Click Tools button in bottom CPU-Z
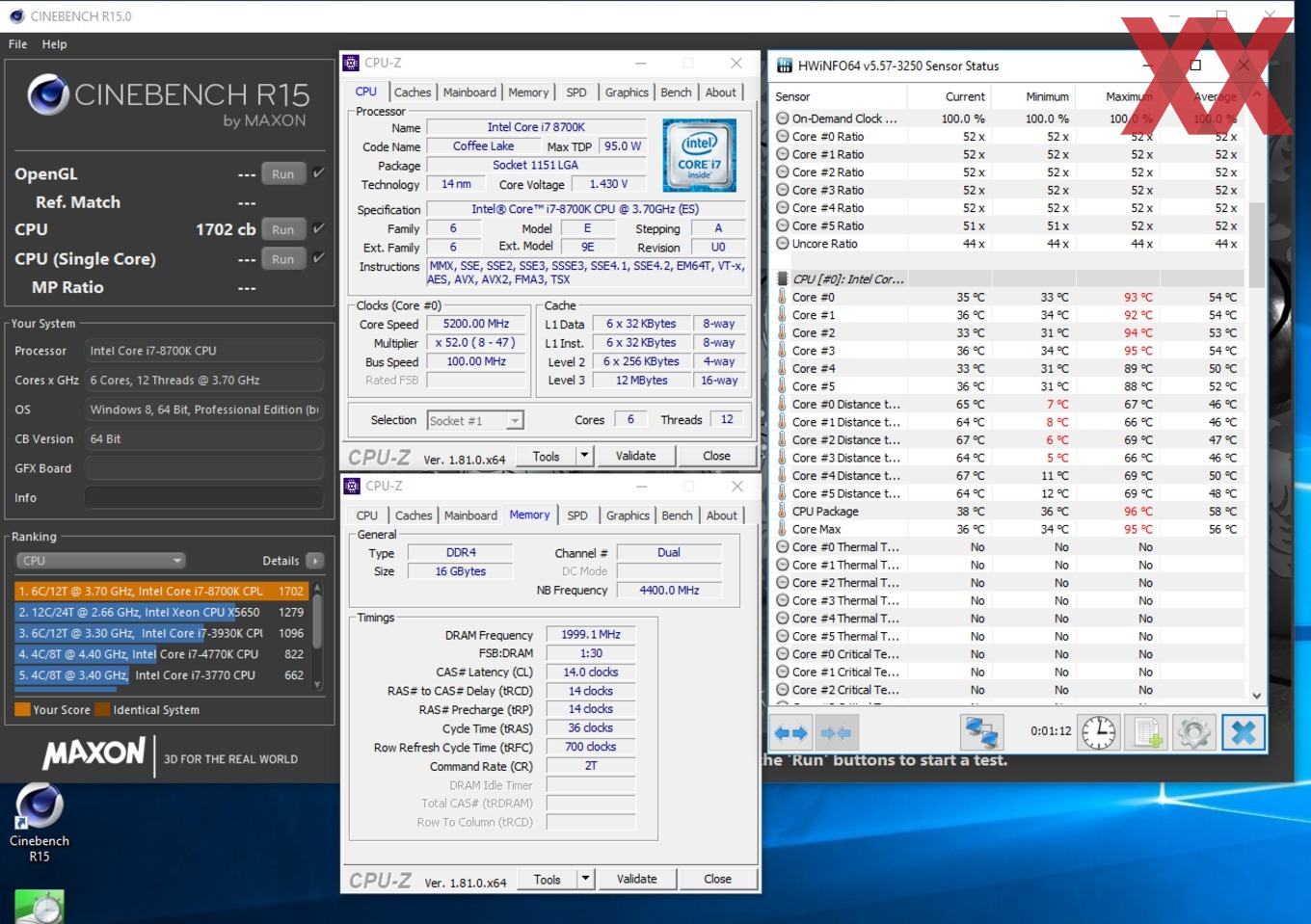 (x=548, y=879)
